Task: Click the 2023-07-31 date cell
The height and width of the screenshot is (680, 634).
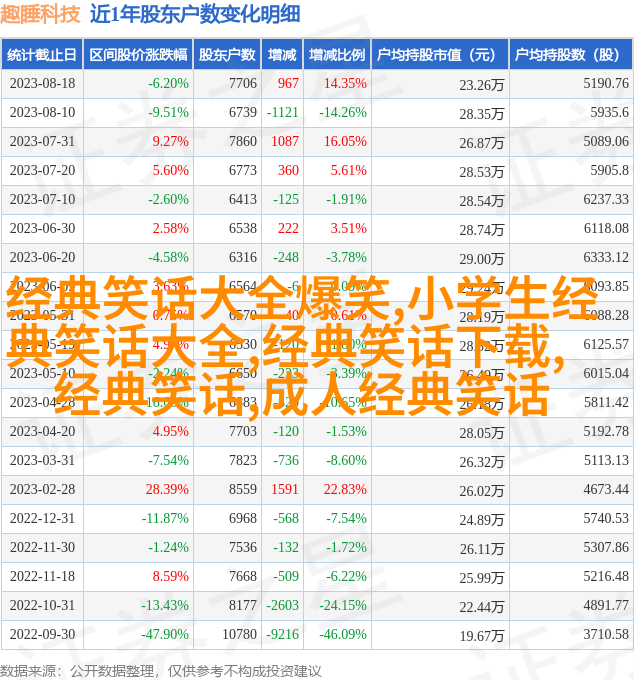Action: point(42,142)
